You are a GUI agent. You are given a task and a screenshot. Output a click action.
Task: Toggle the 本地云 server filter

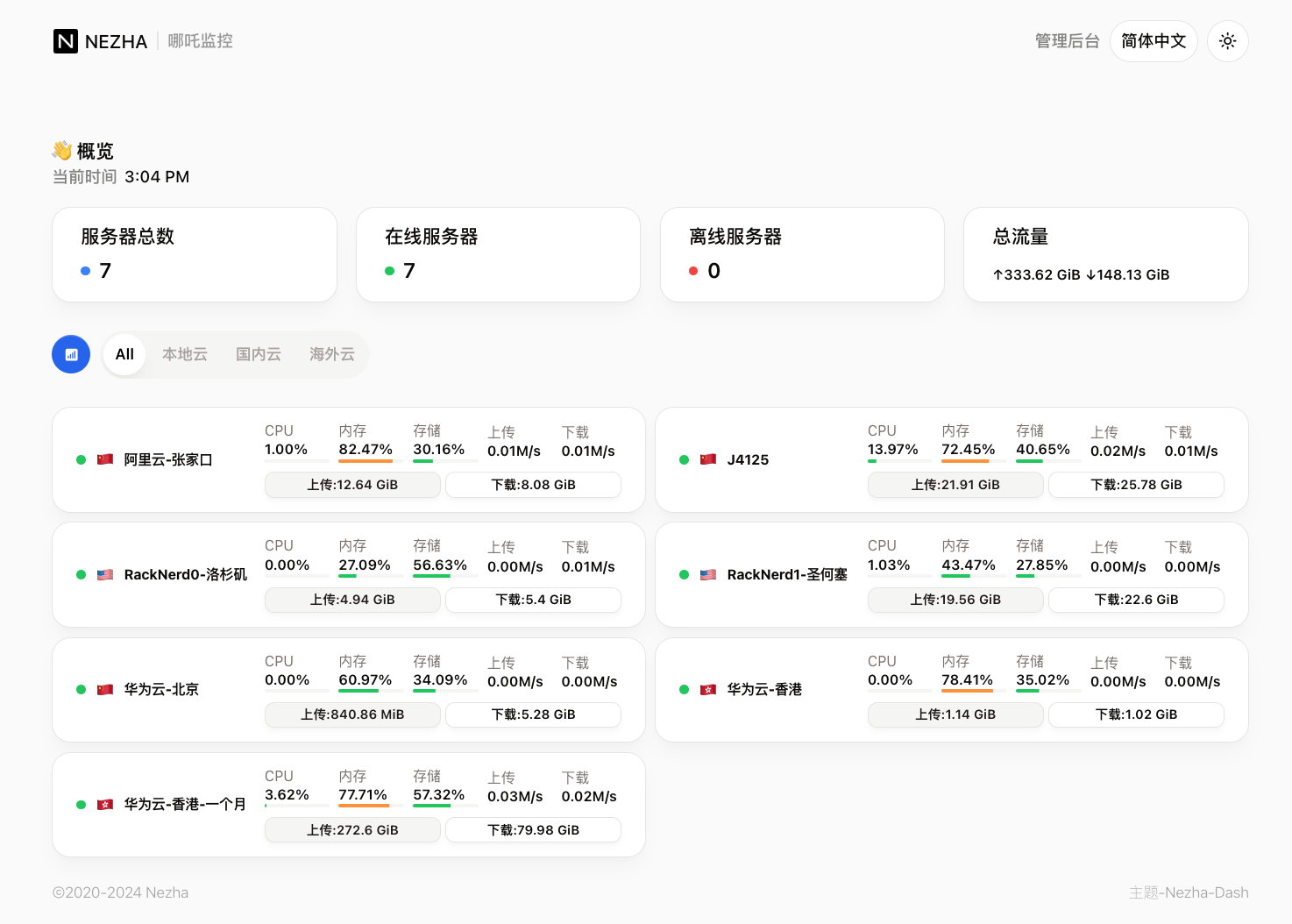point(184,354)
